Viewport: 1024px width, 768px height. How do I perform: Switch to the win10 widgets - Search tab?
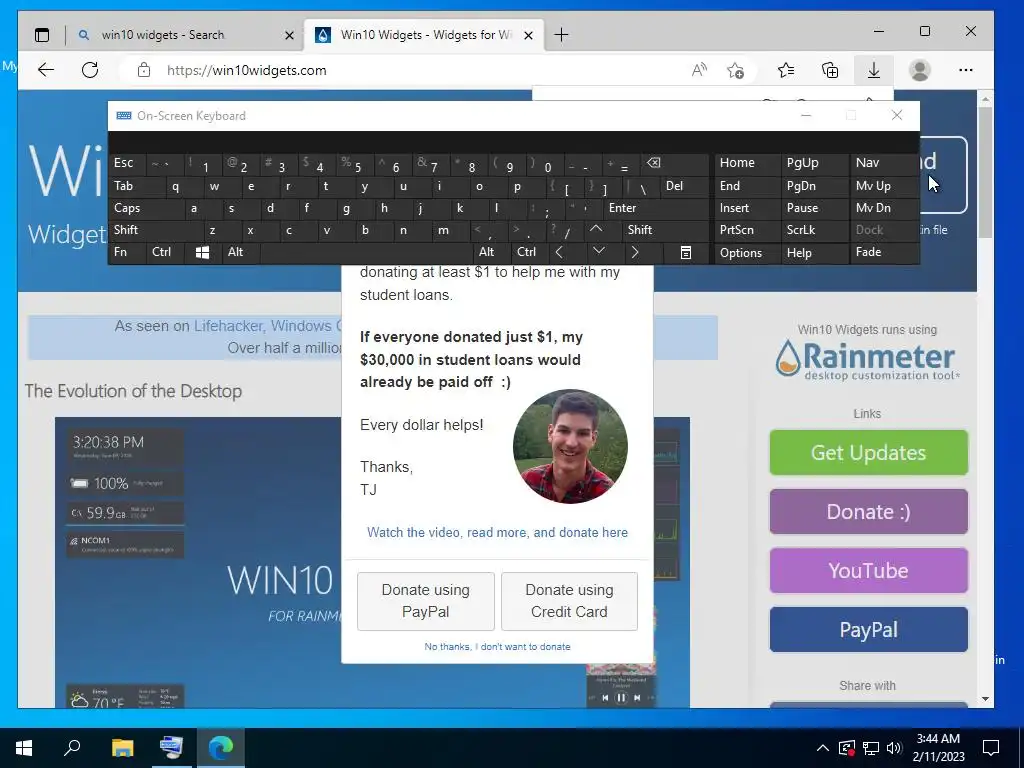click(x=185, y=35)
